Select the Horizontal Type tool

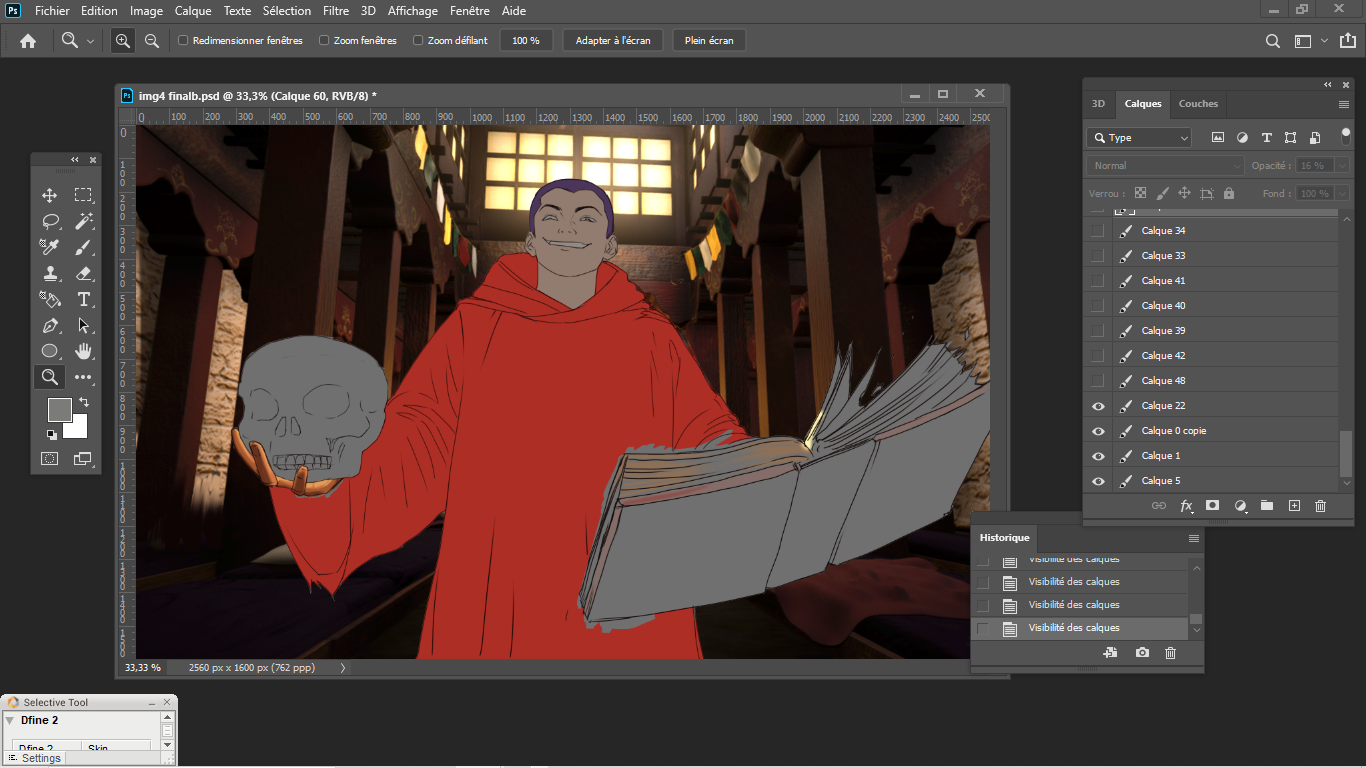[83, 299]
